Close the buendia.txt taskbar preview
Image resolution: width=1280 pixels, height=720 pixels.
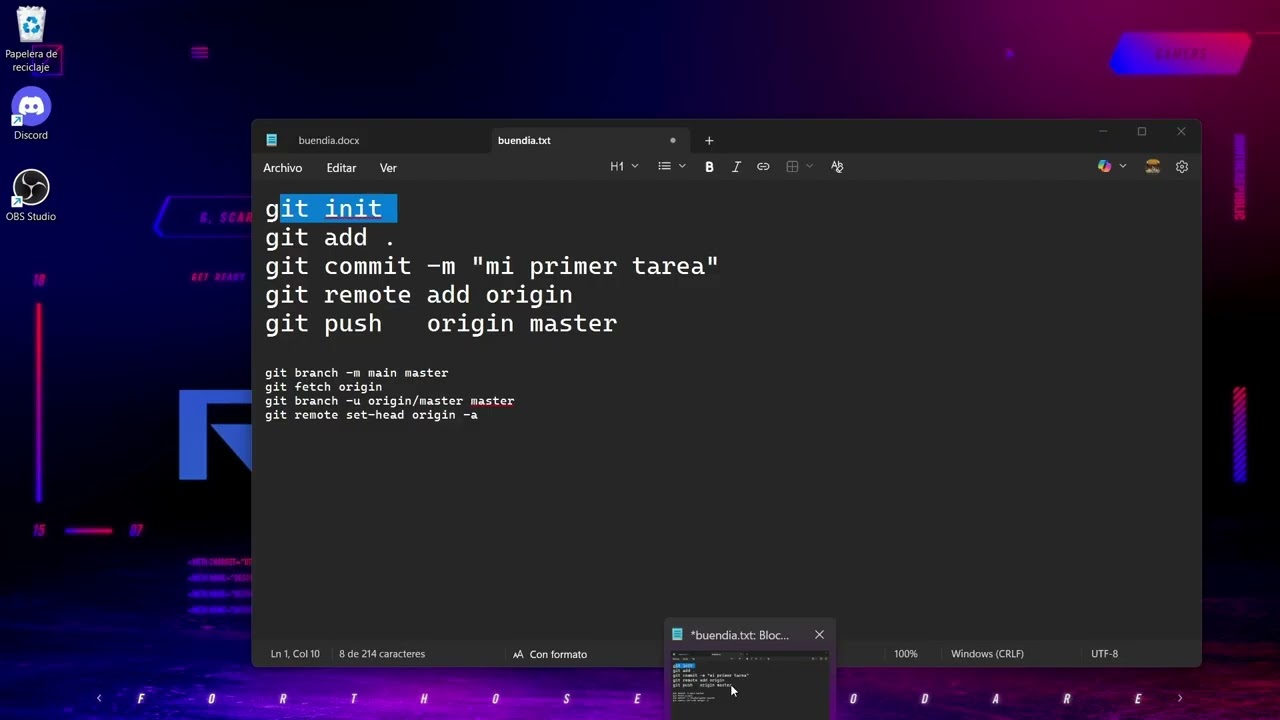819,635
